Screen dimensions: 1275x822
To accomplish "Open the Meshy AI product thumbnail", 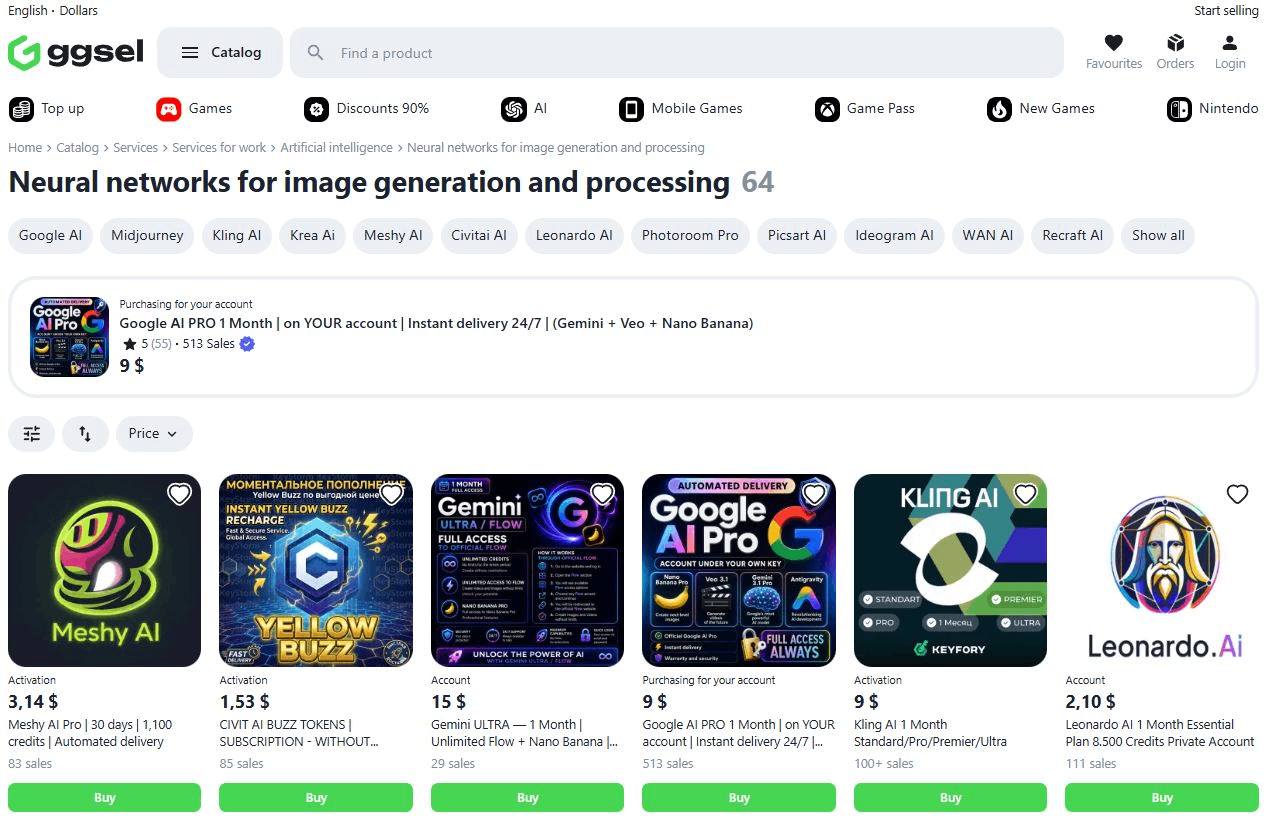I will [104, 570].
